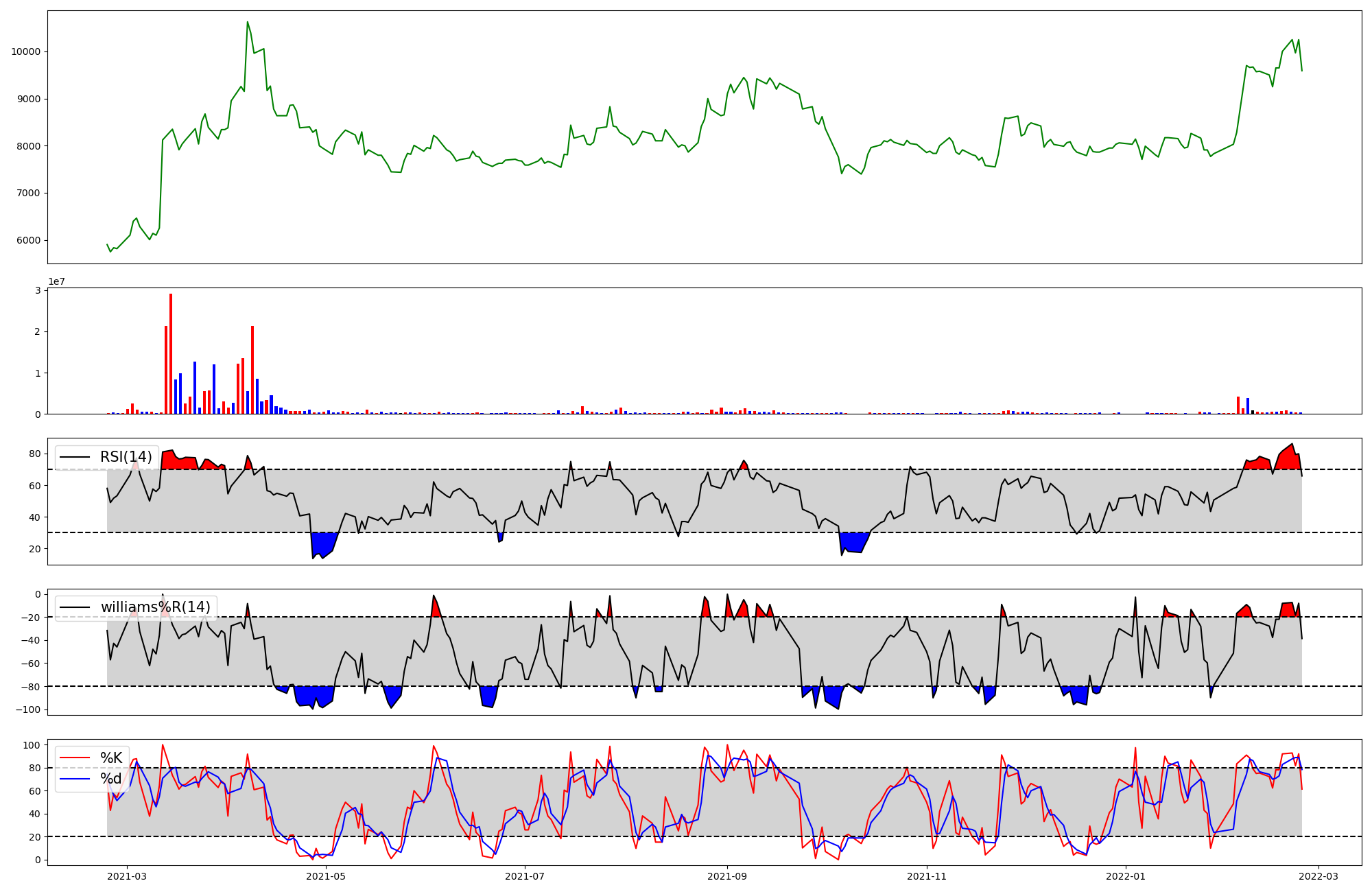Click the 2021-07 x-axis date label
Screen dimensions: 1372x892
point(525,876)
